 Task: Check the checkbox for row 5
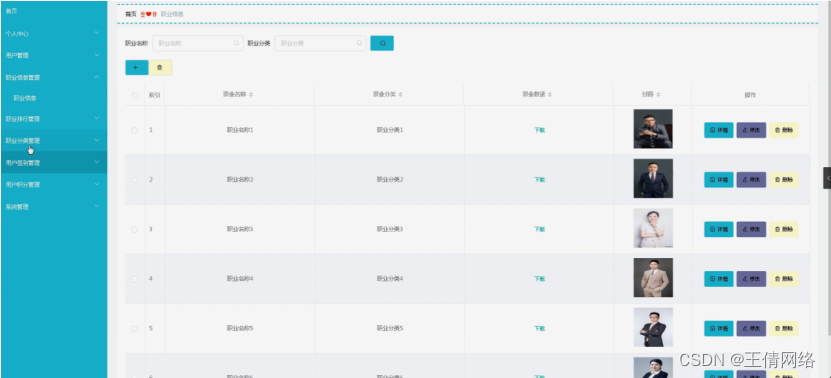tap(135, 328)
